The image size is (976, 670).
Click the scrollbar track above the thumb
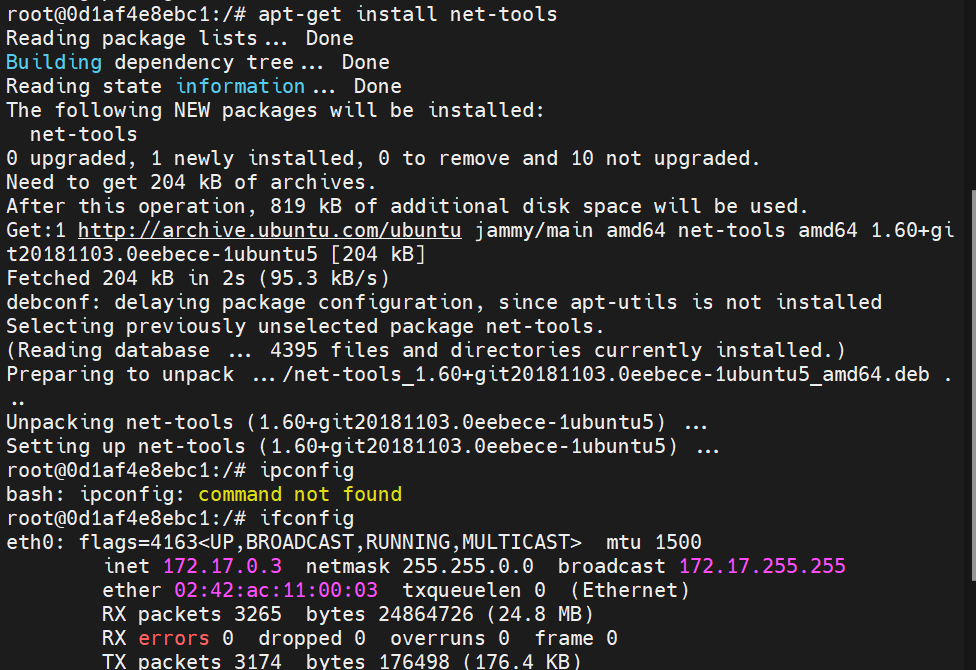[973, 93]
